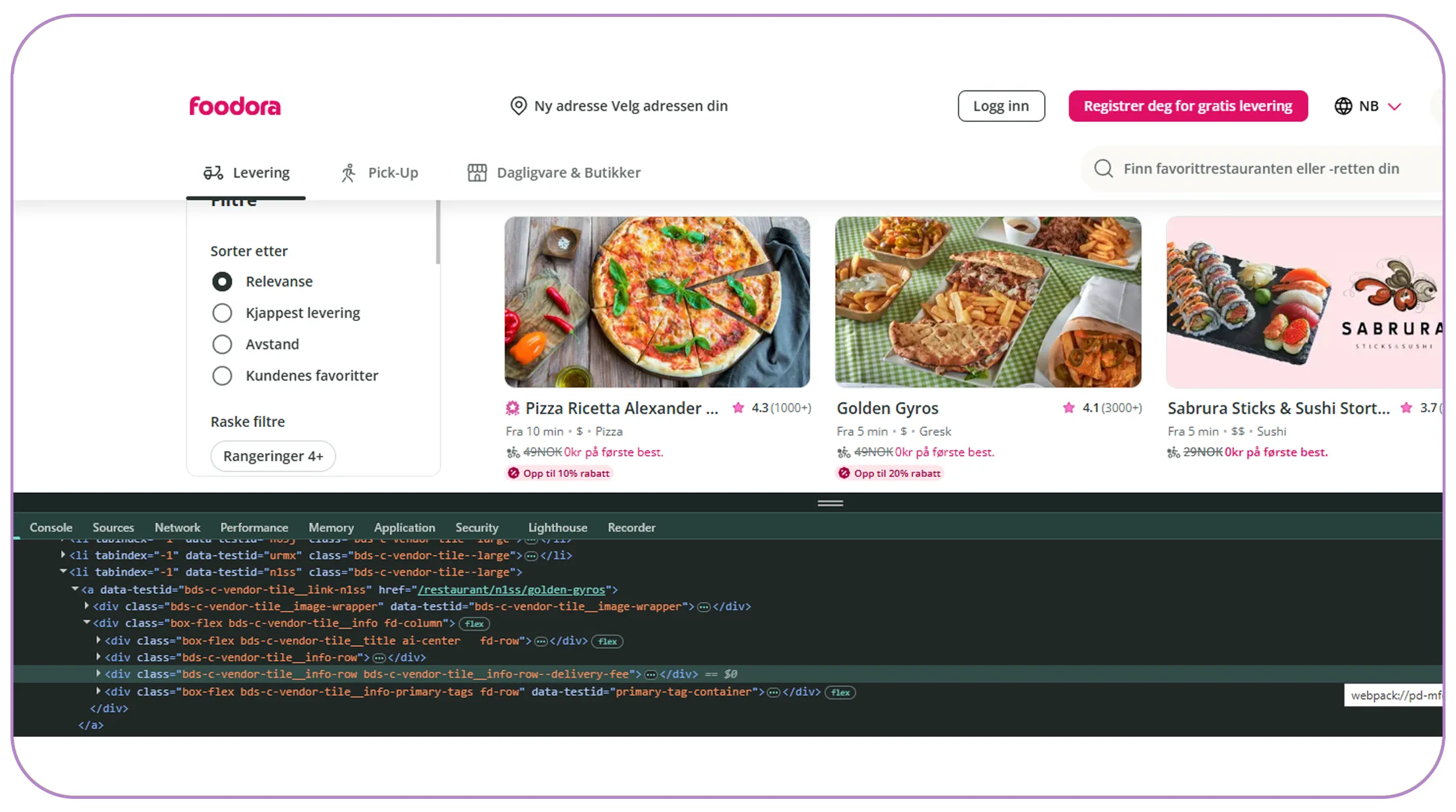Click the location pin icon

[518, 105]
